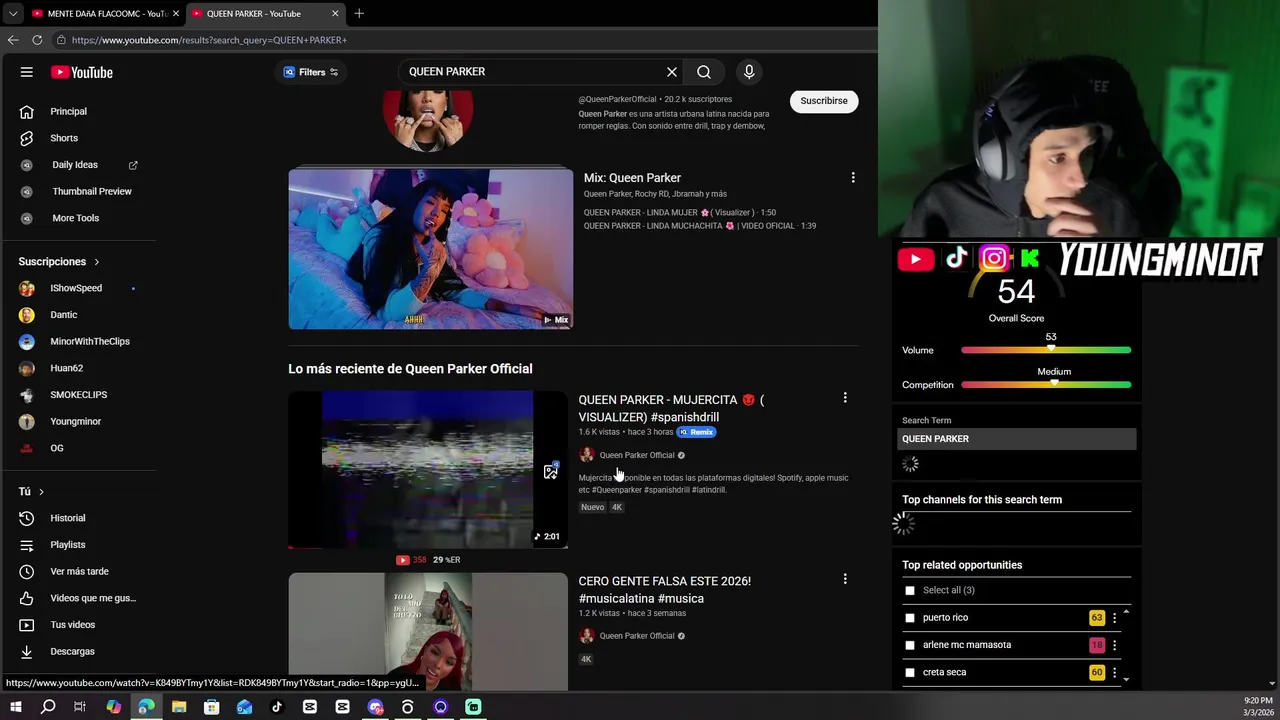Open File Explorer from the taskbar

(179, 707)
